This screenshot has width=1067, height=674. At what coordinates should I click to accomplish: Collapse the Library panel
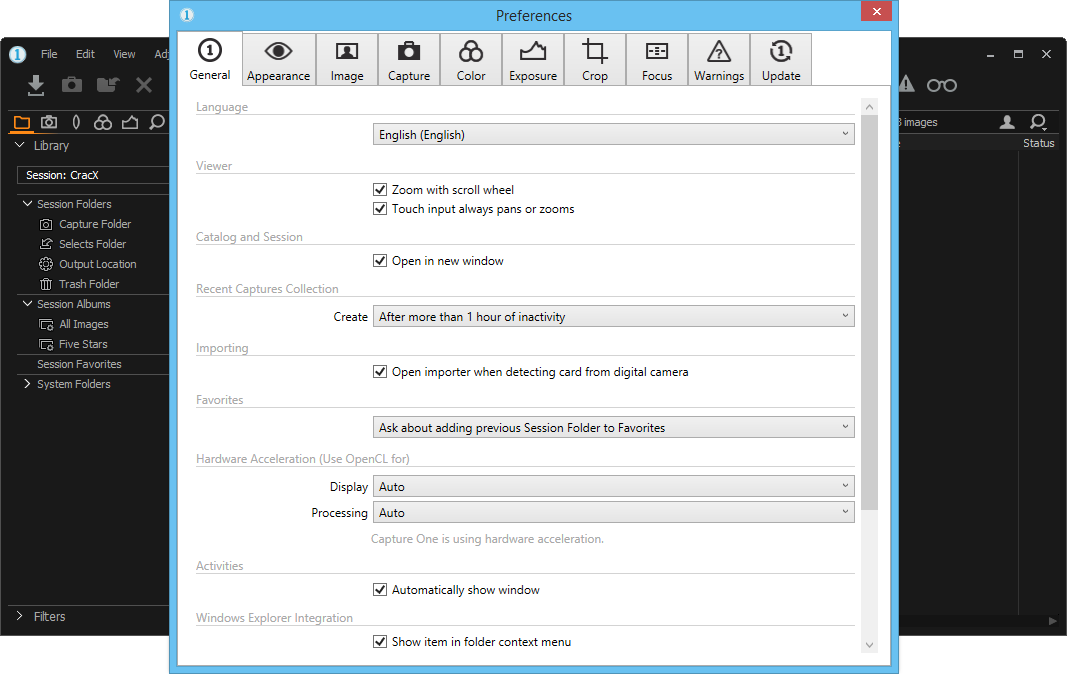pos(20,145)
